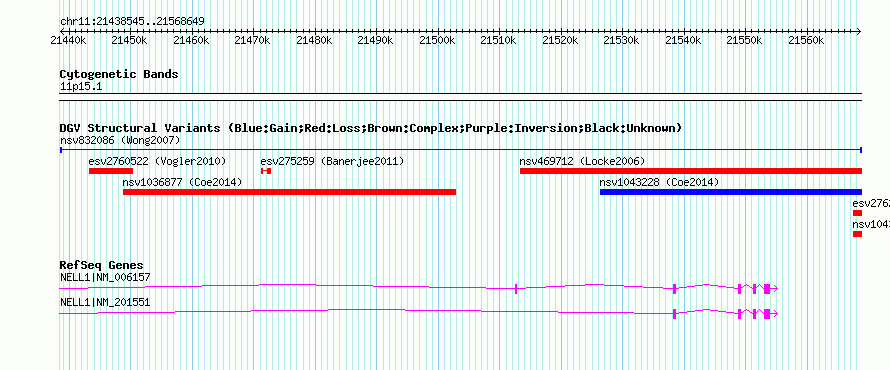Click the truncated nsv104 variant label

click(871, 224)
